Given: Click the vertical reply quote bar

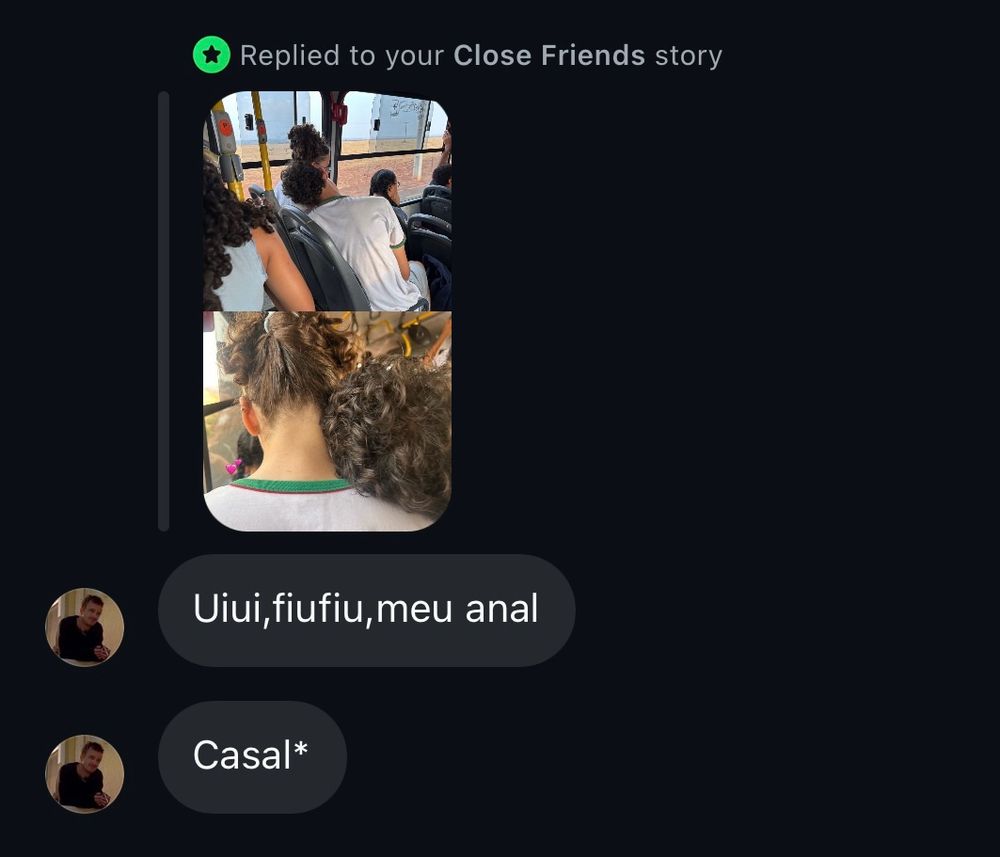Looking at the screenshot, I should click(163, 311).
